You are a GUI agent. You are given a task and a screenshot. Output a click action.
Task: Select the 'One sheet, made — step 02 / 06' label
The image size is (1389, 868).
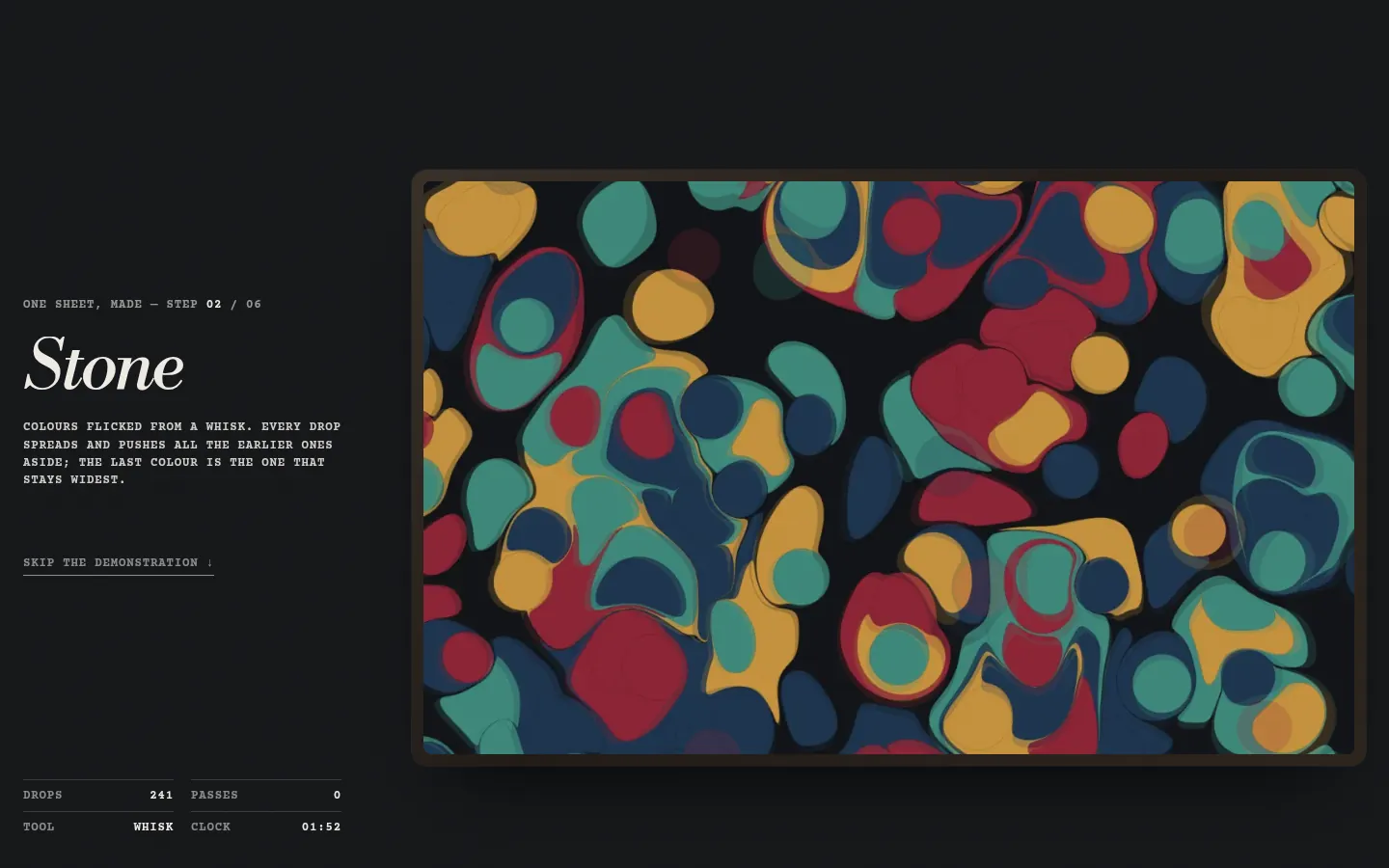tap(142, 304)
